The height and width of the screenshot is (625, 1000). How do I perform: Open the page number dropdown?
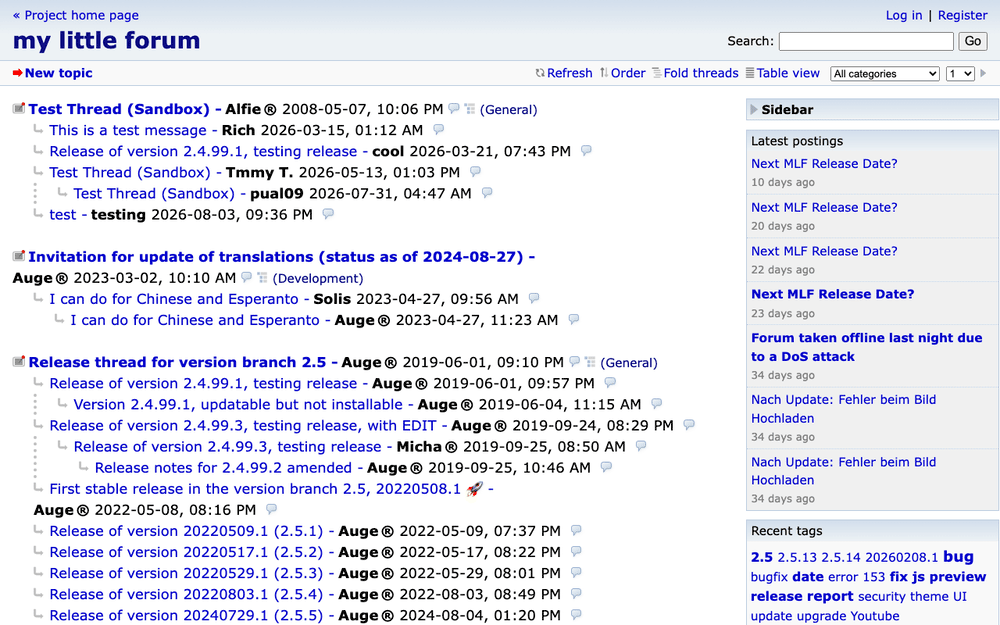(960, 73)
